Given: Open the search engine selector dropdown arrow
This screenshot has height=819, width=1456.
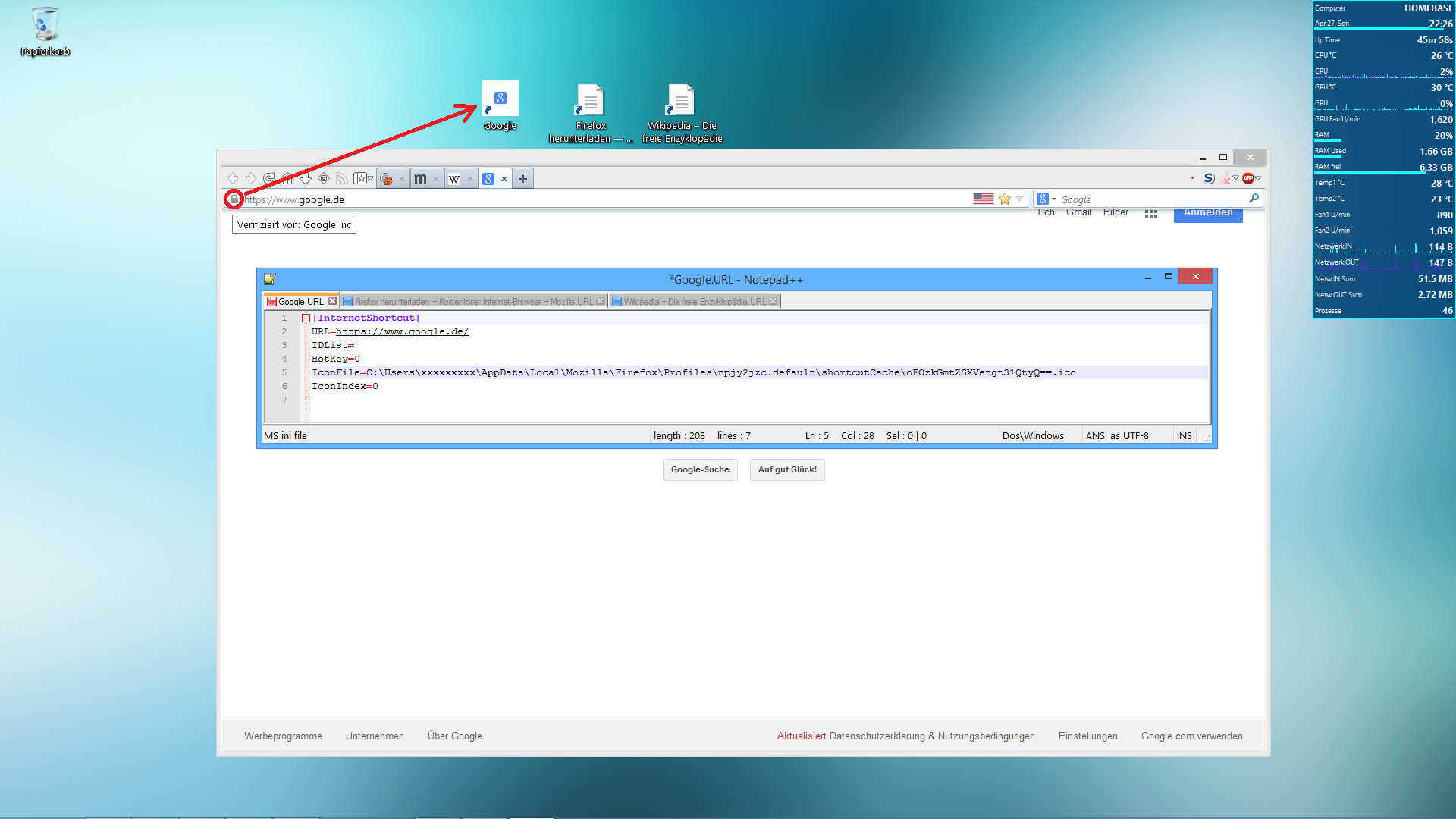Looking at the screenshot, I should (1053, 199).
